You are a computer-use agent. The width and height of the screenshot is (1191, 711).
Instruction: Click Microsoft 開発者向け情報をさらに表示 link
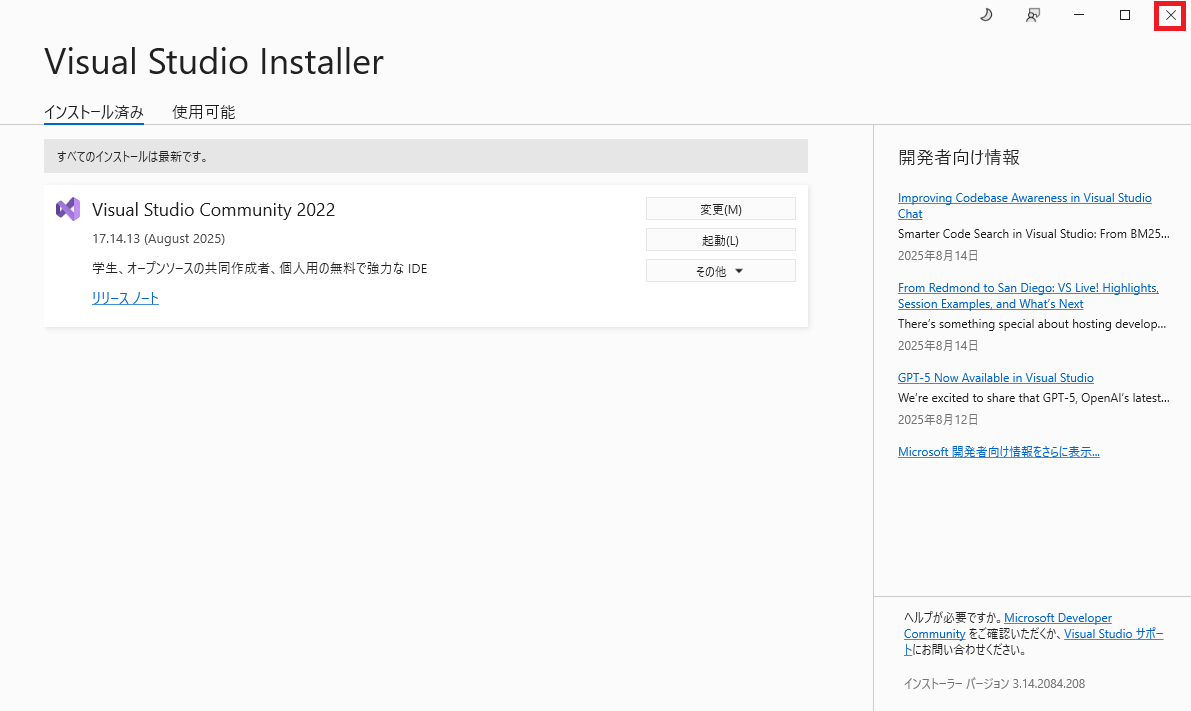coord(998,452)
